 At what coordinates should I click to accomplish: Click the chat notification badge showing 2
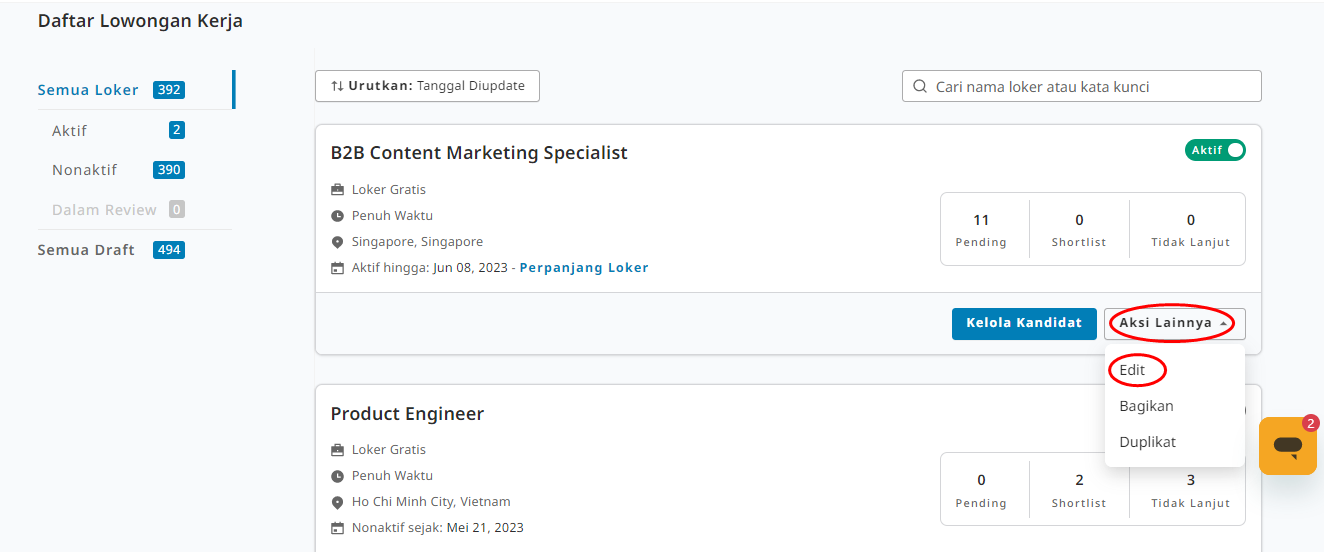point(1311,423)
